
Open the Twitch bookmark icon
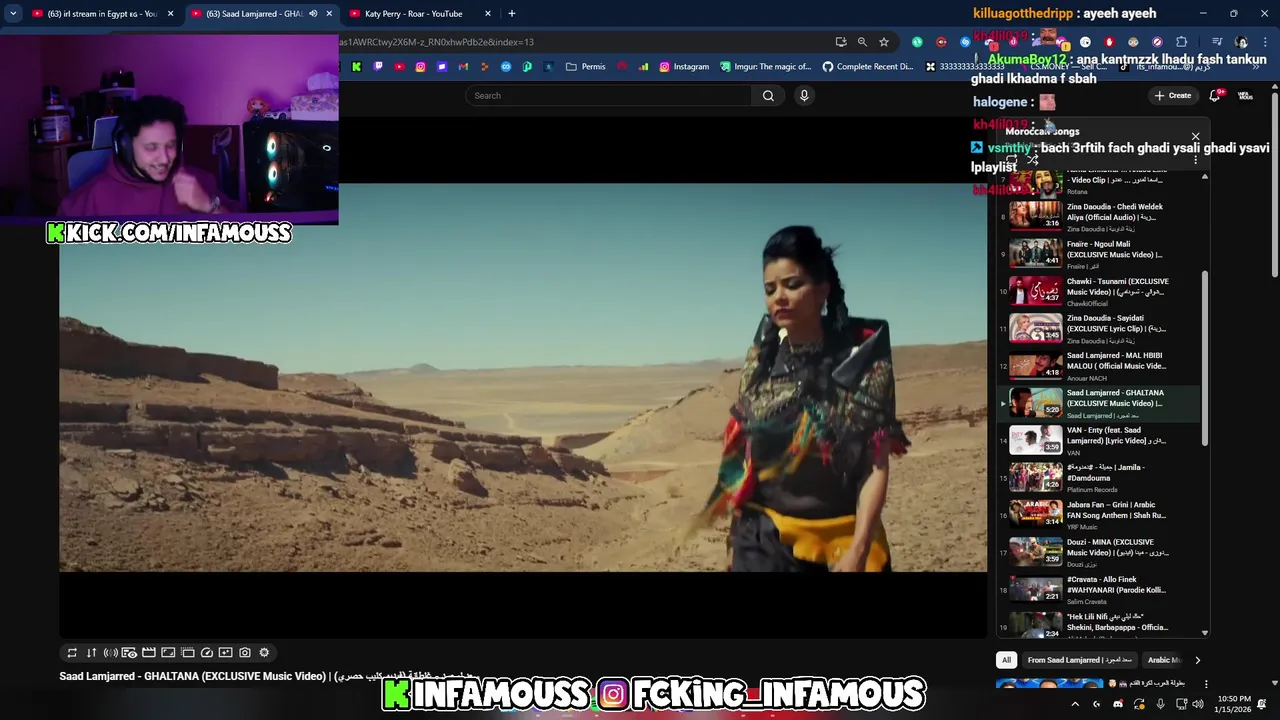click(x=378, y=67)
